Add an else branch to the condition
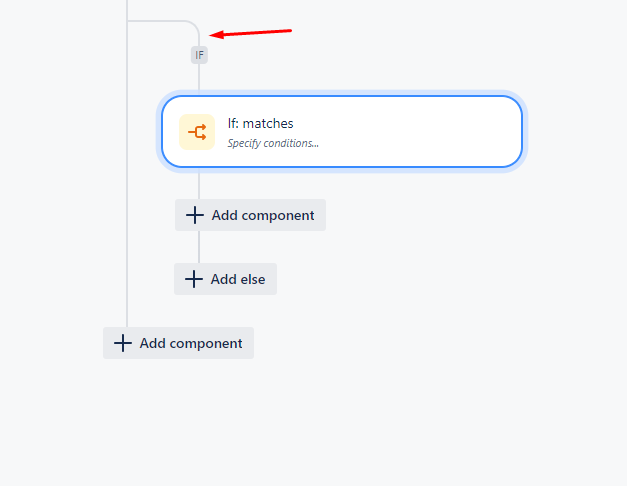 point(226,279)
